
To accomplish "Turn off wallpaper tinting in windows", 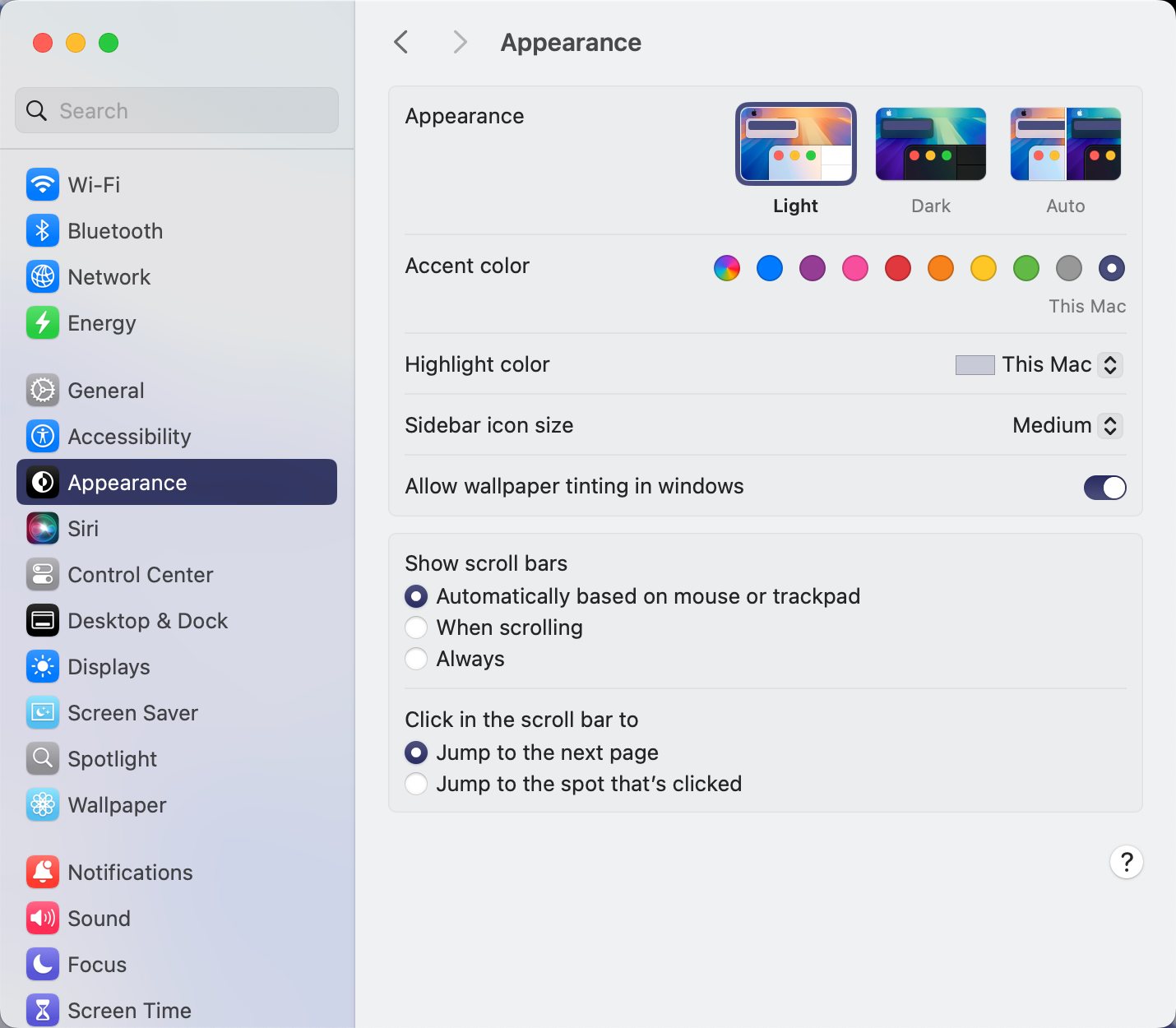I will [x=1104, y=488].
